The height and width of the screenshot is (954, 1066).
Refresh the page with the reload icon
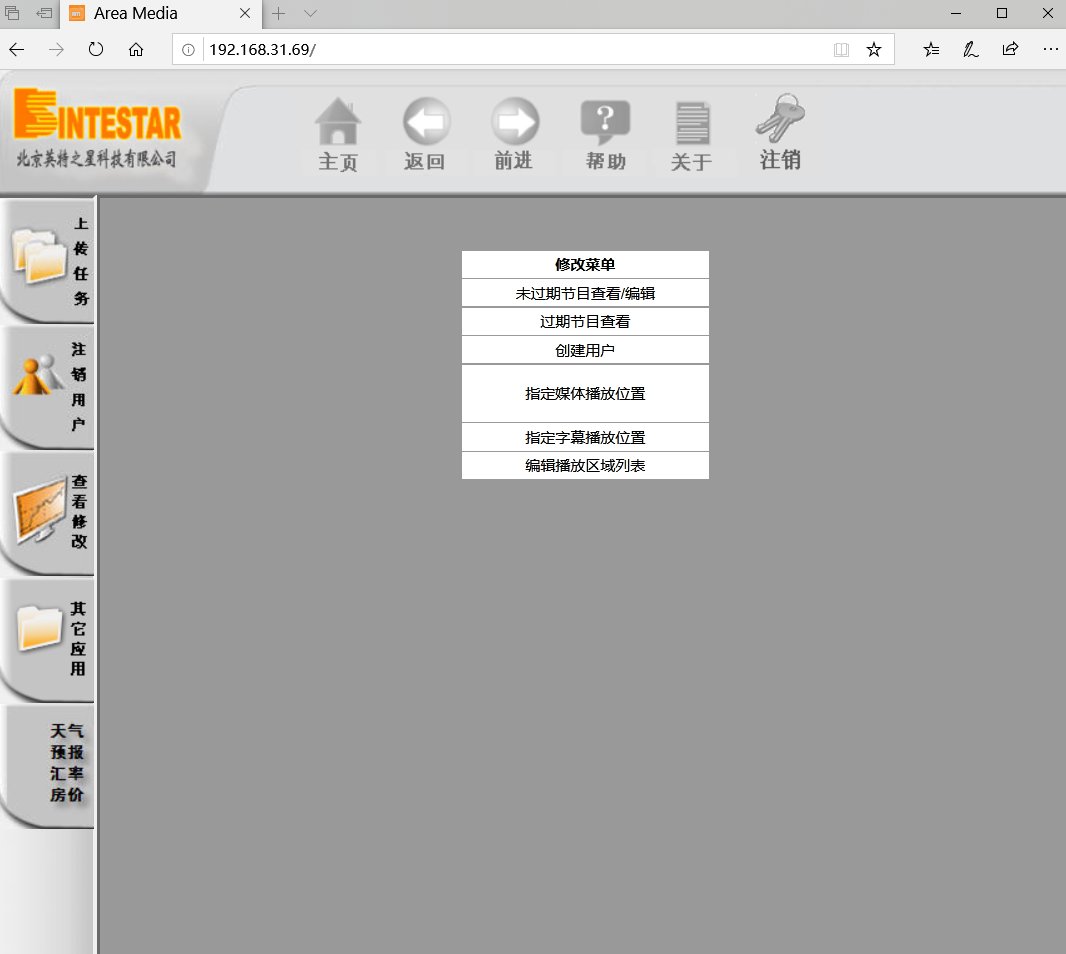pos(95,49)
